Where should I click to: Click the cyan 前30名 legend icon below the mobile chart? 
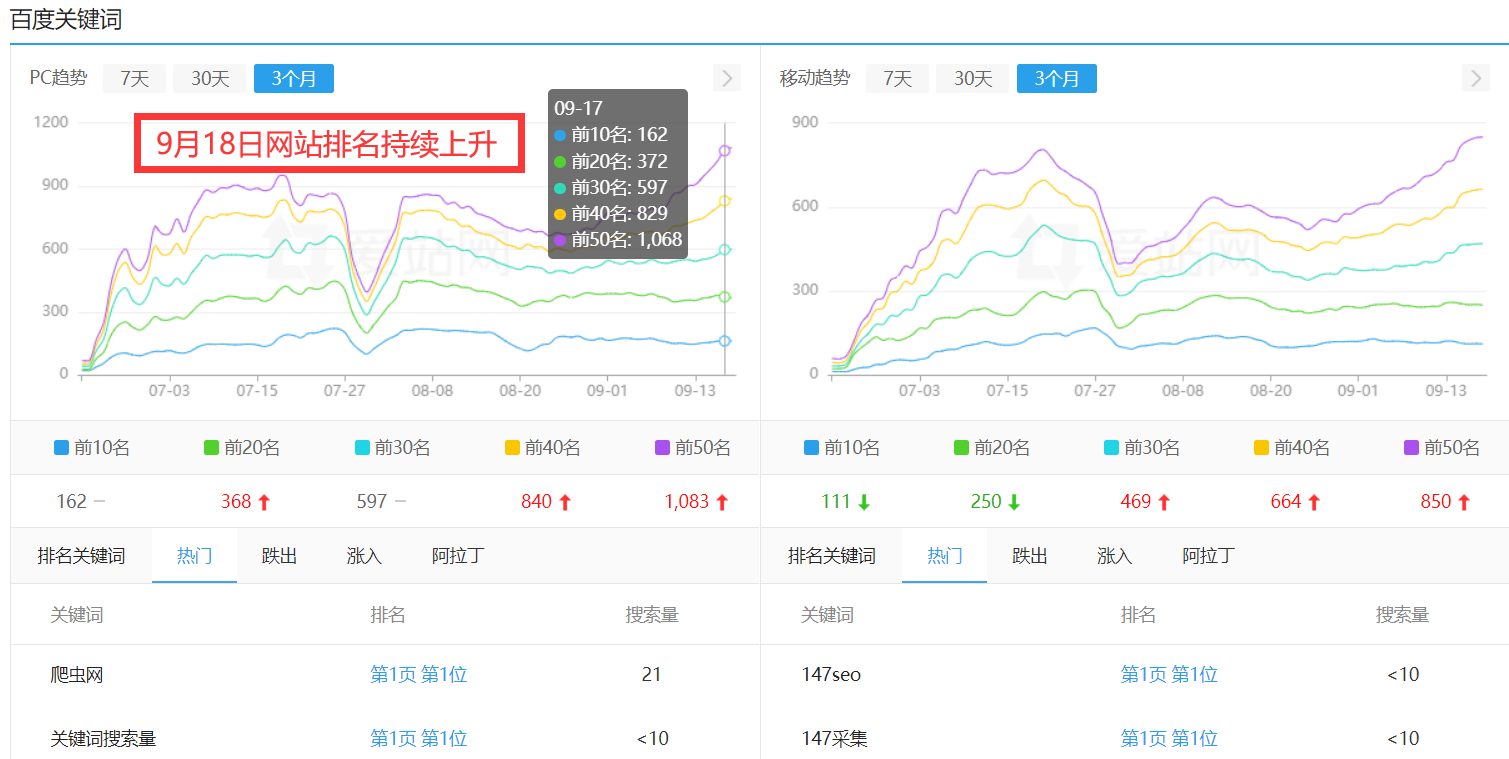point(1110,447)
